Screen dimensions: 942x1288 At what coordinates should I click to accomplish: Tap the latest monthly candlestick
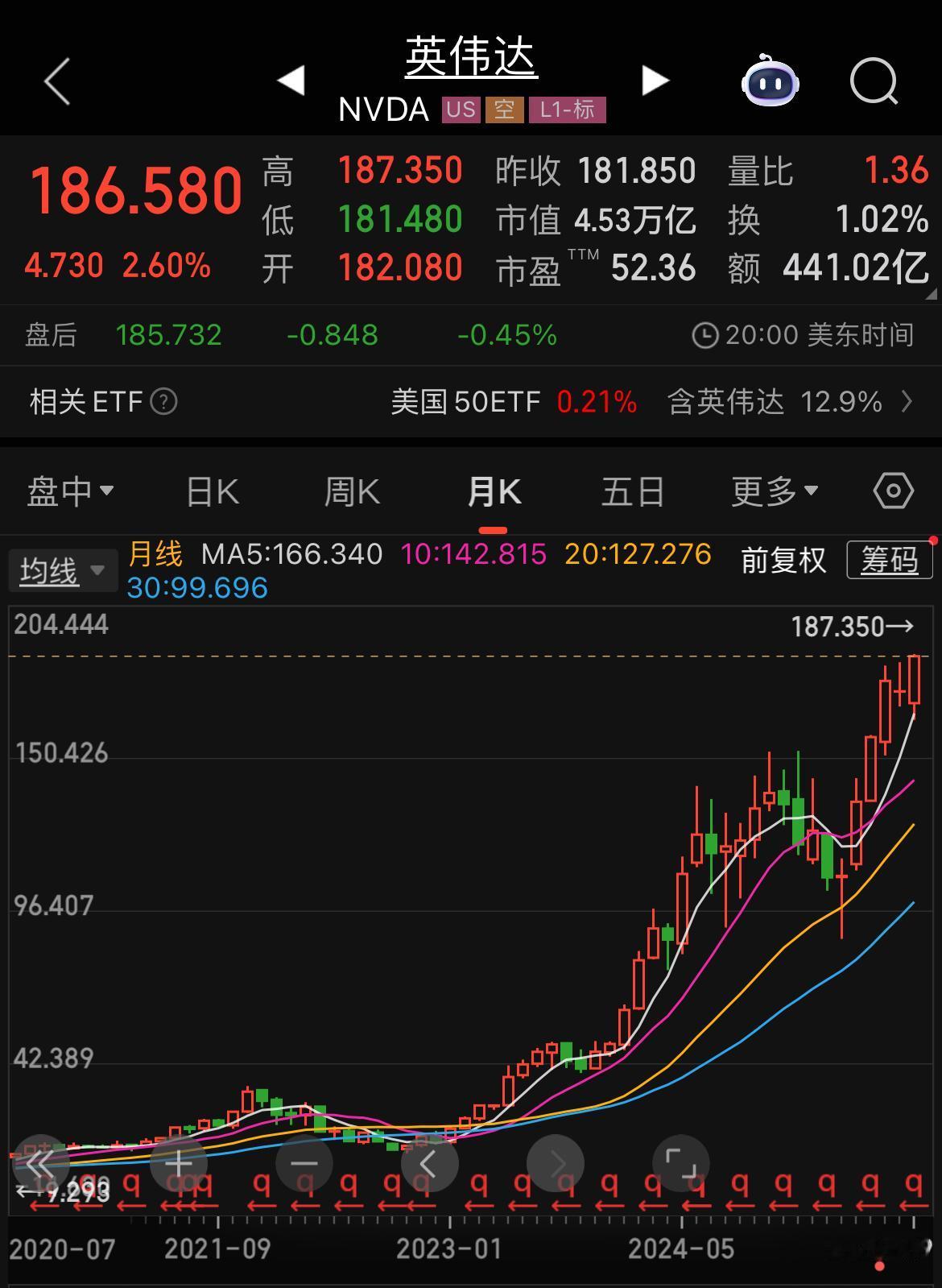[x=914, y=685]
